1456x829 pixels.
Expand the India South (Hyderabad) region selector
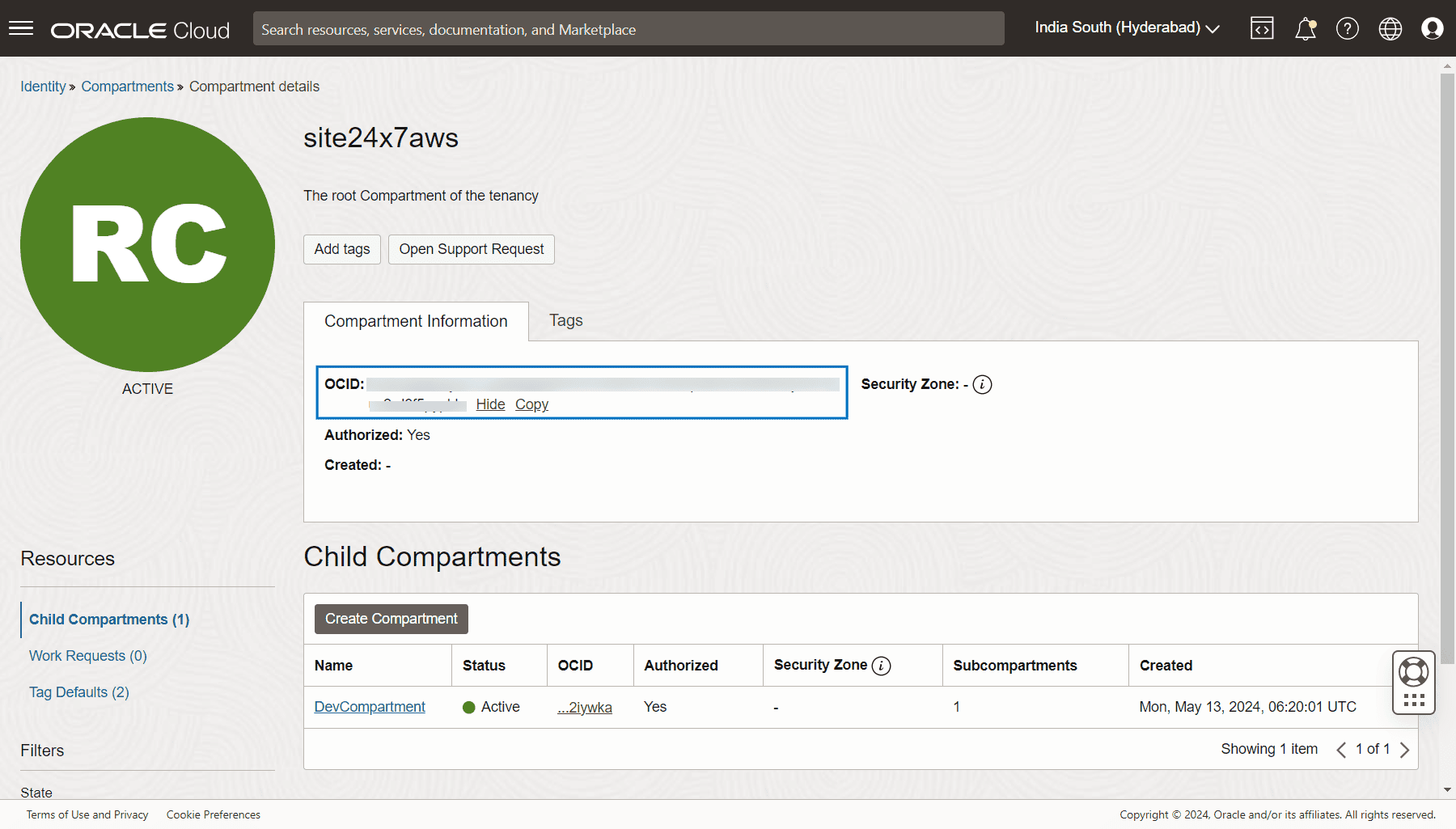click(1126, 28)
